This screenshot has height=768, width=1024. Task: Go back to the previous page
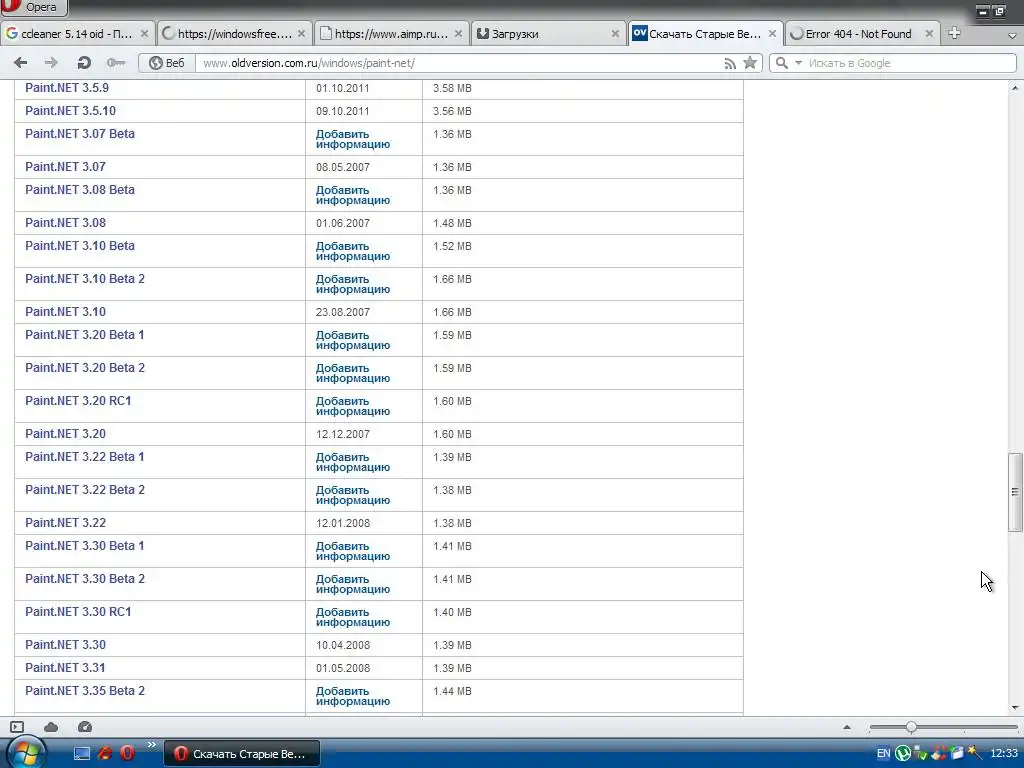click(x=21, y=63)
